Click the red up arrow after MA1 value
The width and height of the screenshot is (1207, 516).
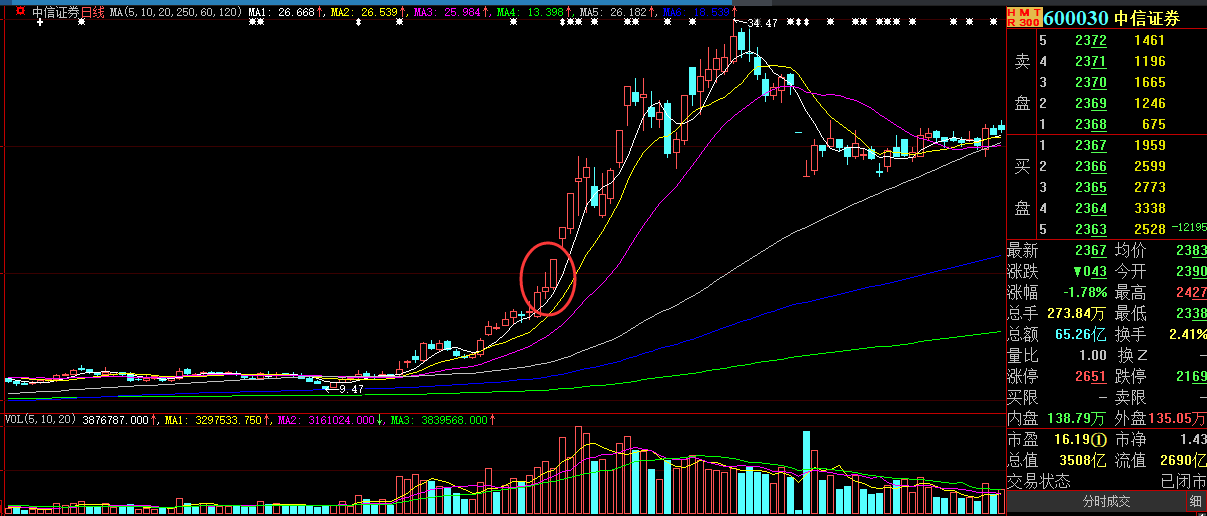(322, 12)
